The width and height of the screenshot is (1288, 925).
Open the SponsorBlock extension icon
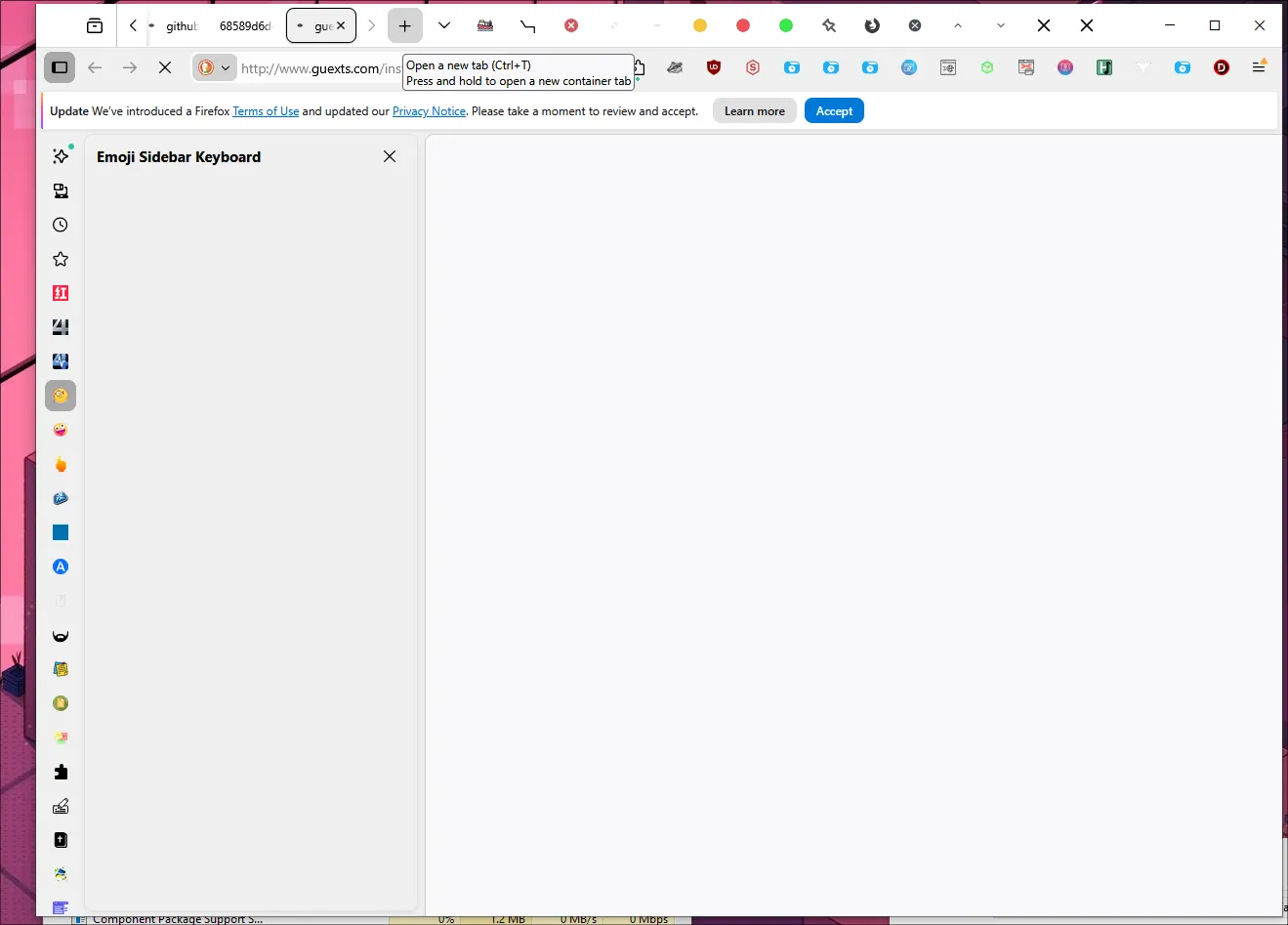(x=752, y=67)
